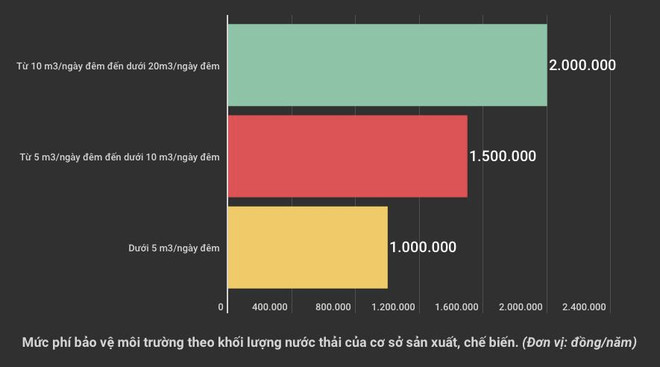This screenshot has height=367, width=660.
Task: Click the white vertical axis line
Action: pyautogui.click(x=228, y=164)
